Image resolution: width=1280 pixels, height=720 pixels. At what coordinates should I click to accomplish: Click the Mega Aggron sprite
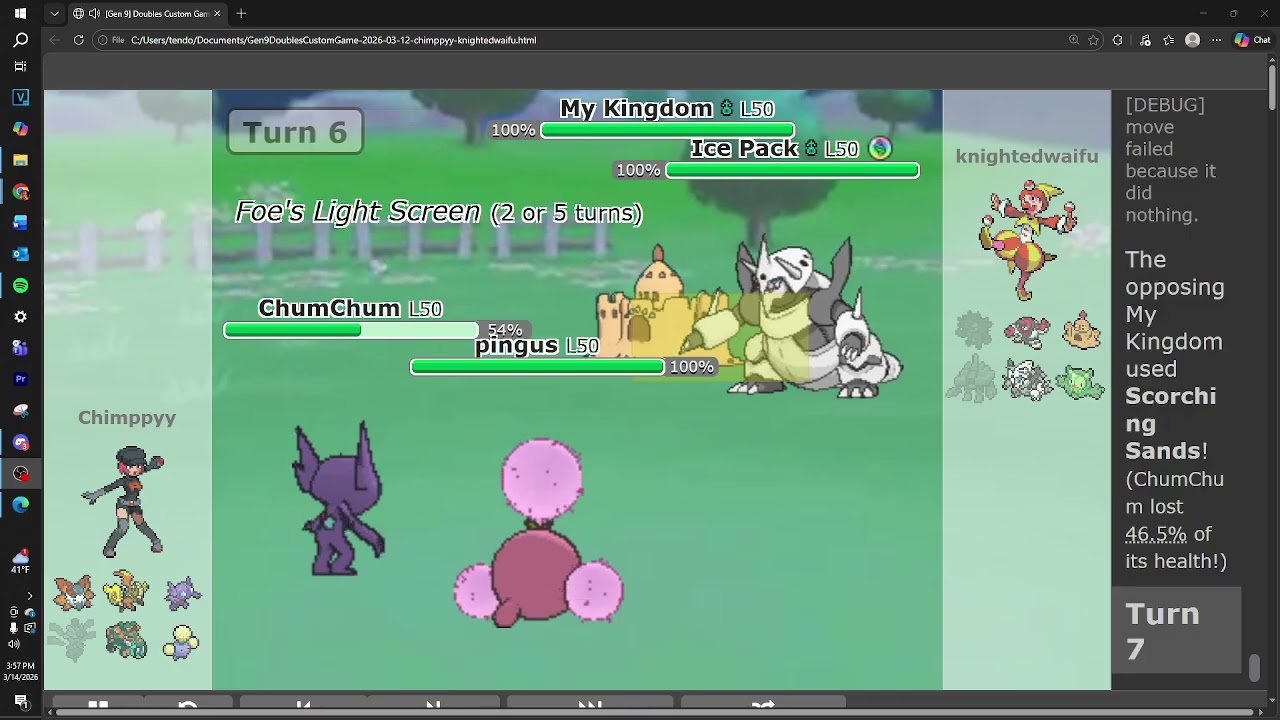click(x=815, y=318)
